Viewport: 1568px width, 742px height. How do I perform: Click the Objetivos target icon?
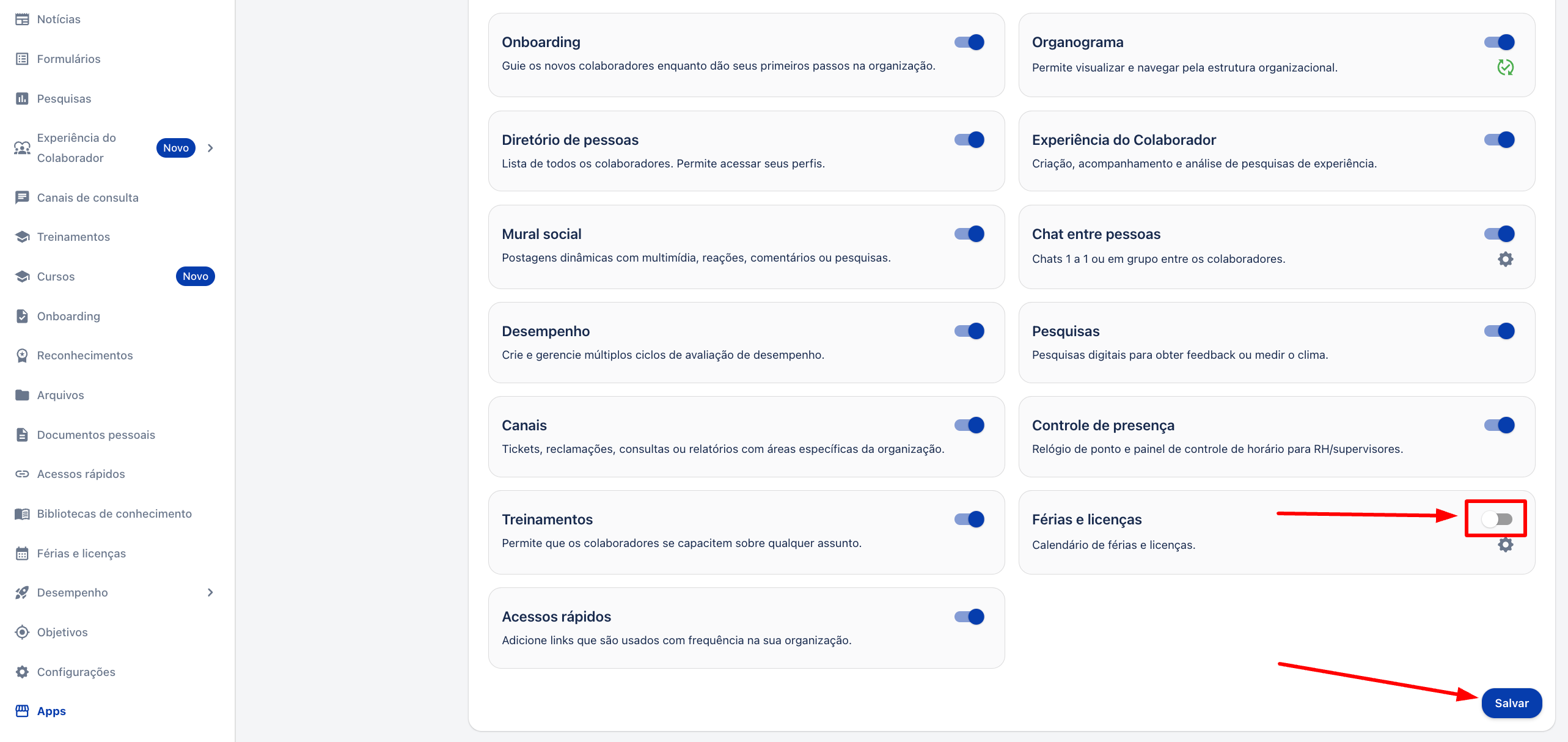(x=22, y=632)
